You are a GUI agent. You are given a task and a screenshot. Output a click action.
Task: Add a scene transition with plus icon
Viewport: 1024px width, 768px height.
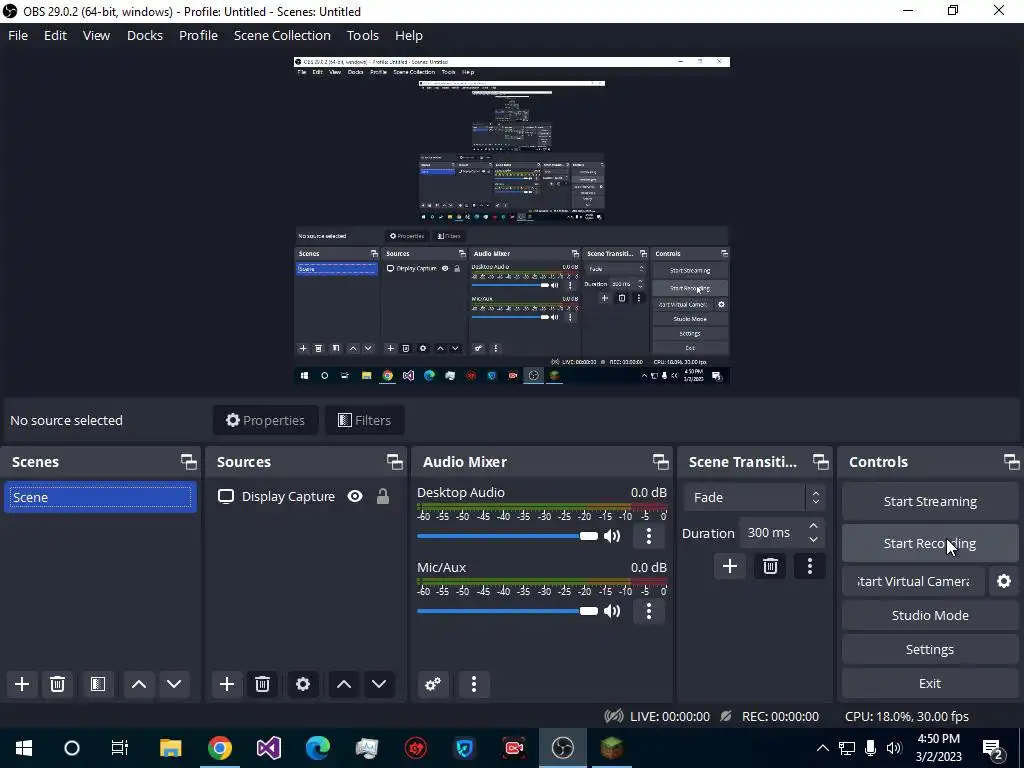coord(729,566)
